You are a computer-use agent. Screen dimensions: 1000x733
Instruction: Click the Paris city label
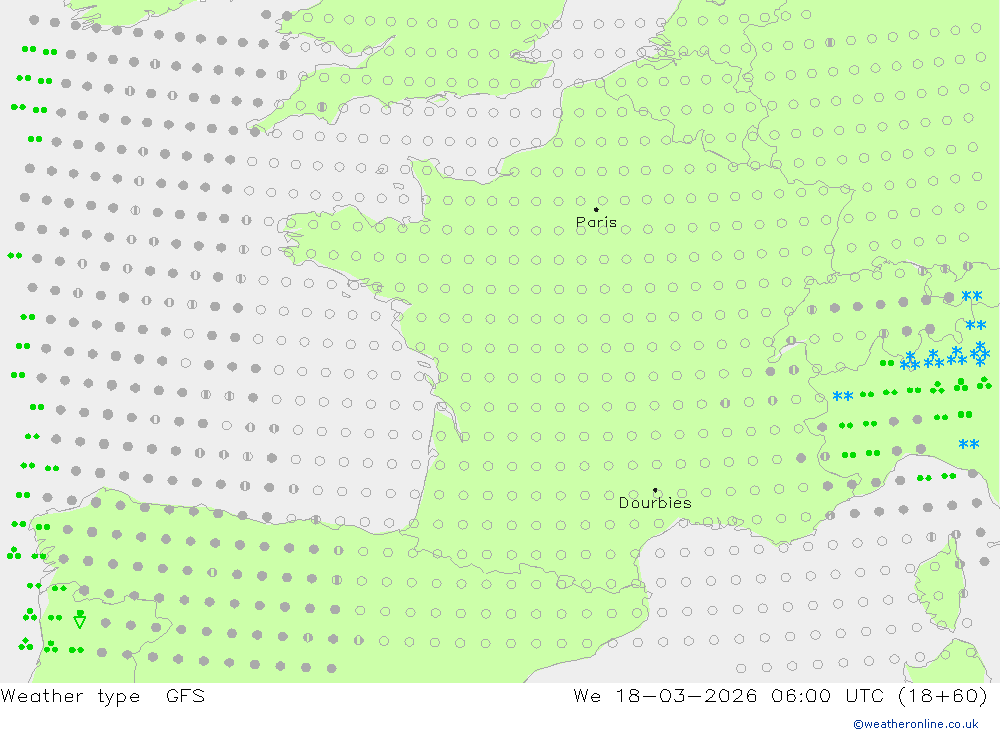596,222
